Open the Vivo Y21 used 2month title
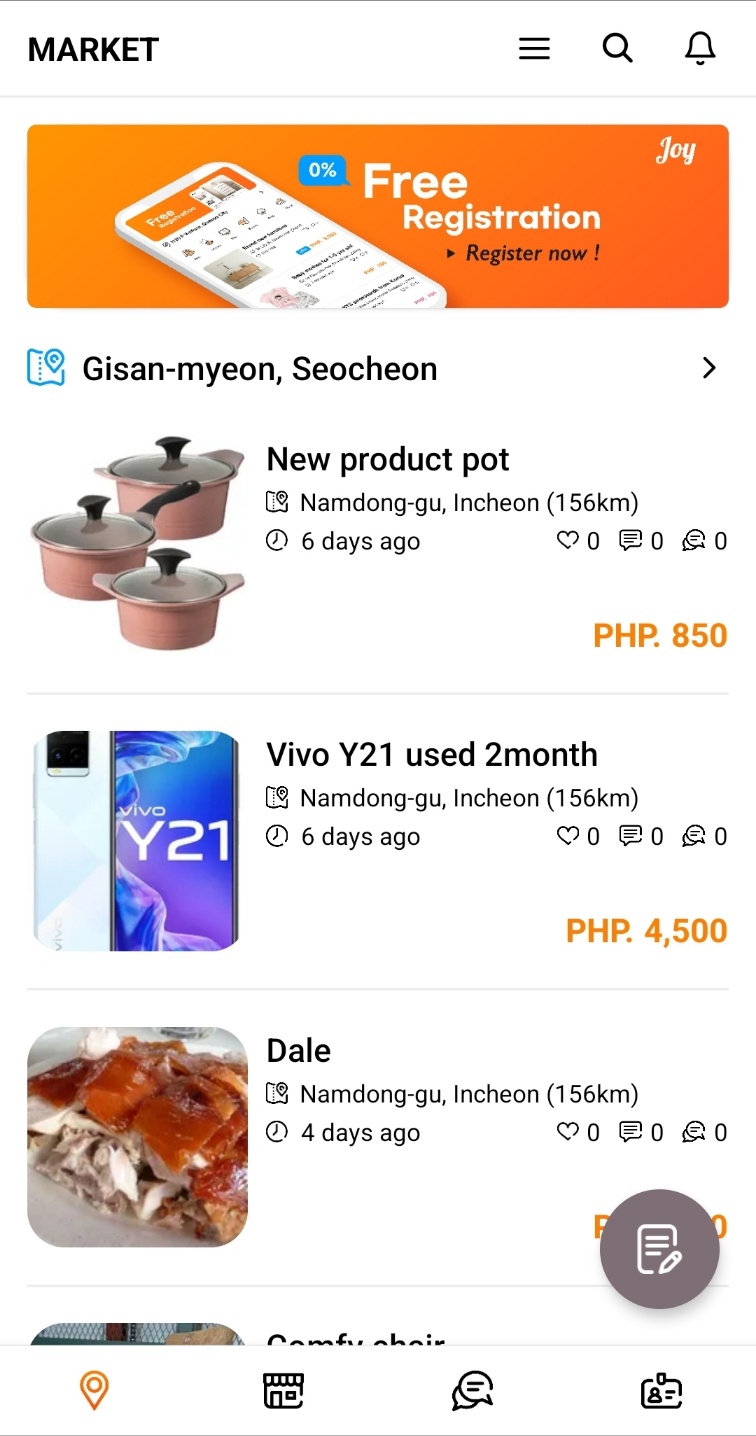 pyautogui.click(x=431, y=754)
